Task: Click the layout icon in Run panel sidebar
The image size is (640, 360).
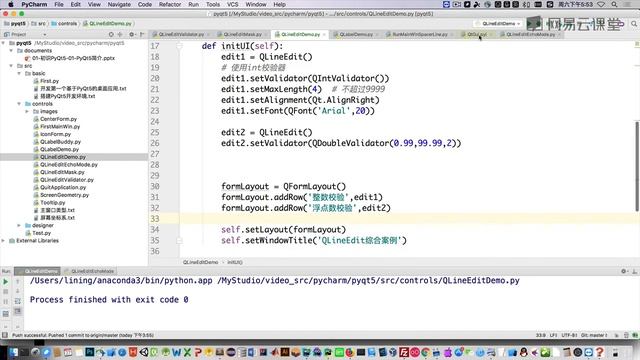Action: [x=6, y=314]
